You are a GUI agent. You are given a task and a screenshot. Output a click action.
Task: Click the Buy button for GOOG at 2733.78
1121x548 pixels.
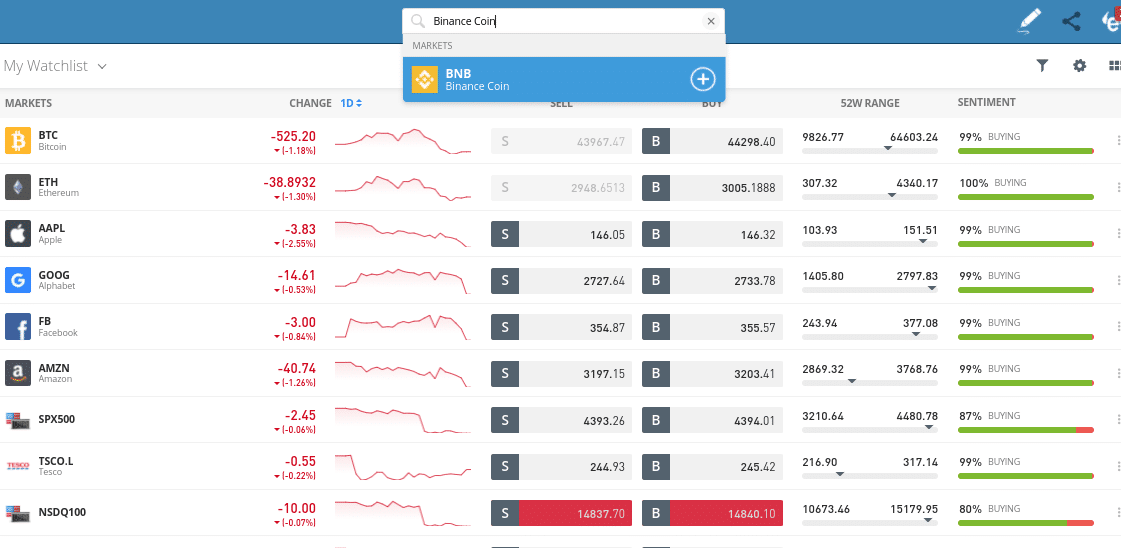[x=712, y=280]
